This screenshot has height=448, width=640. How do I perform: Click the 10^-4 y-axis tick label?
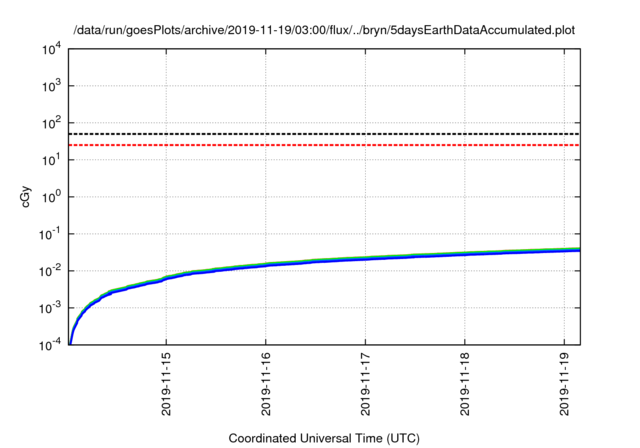tap(50, 345)
